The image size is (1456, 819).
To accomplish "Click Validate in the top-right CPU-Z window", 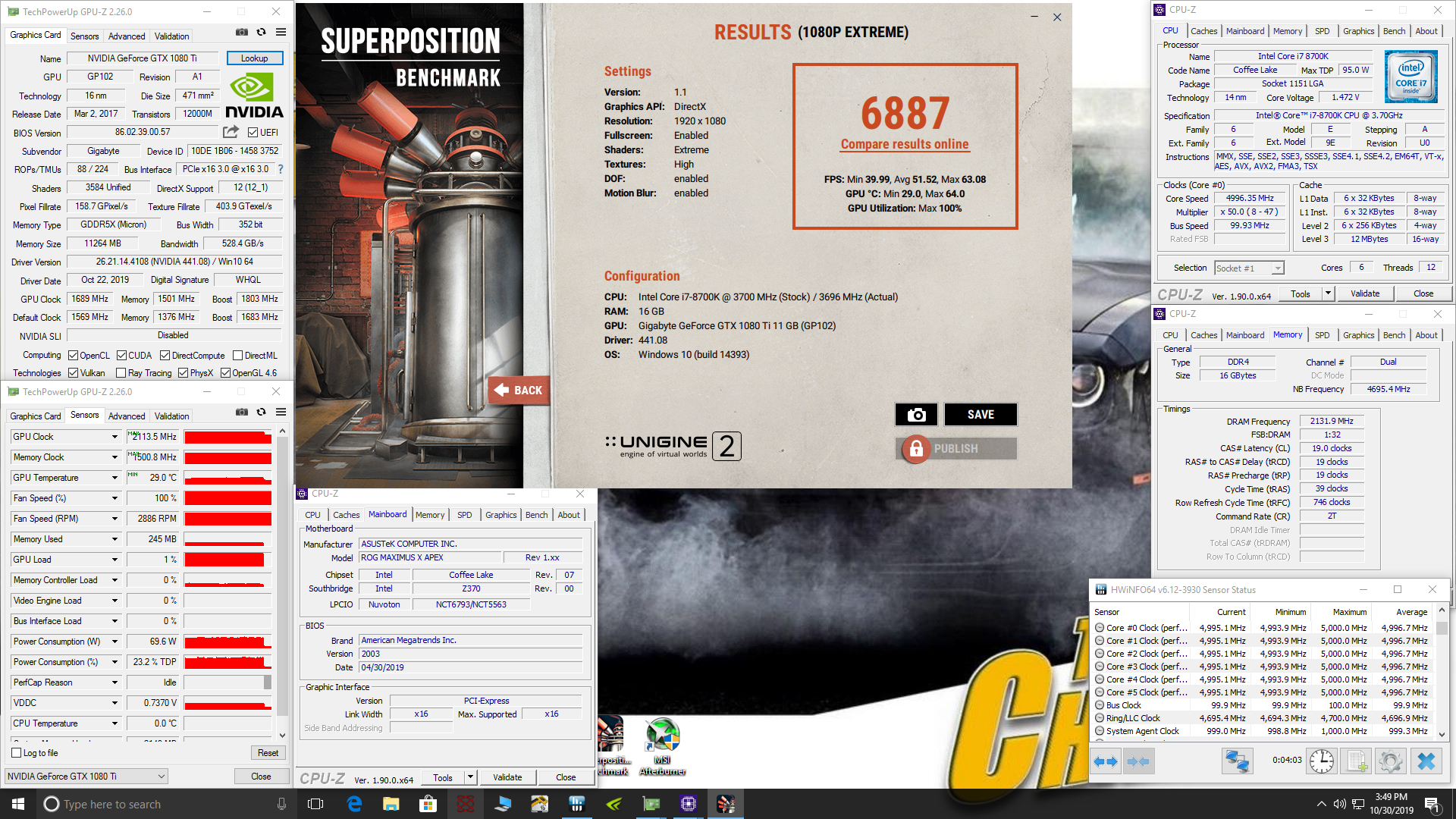I will 1365,293.
